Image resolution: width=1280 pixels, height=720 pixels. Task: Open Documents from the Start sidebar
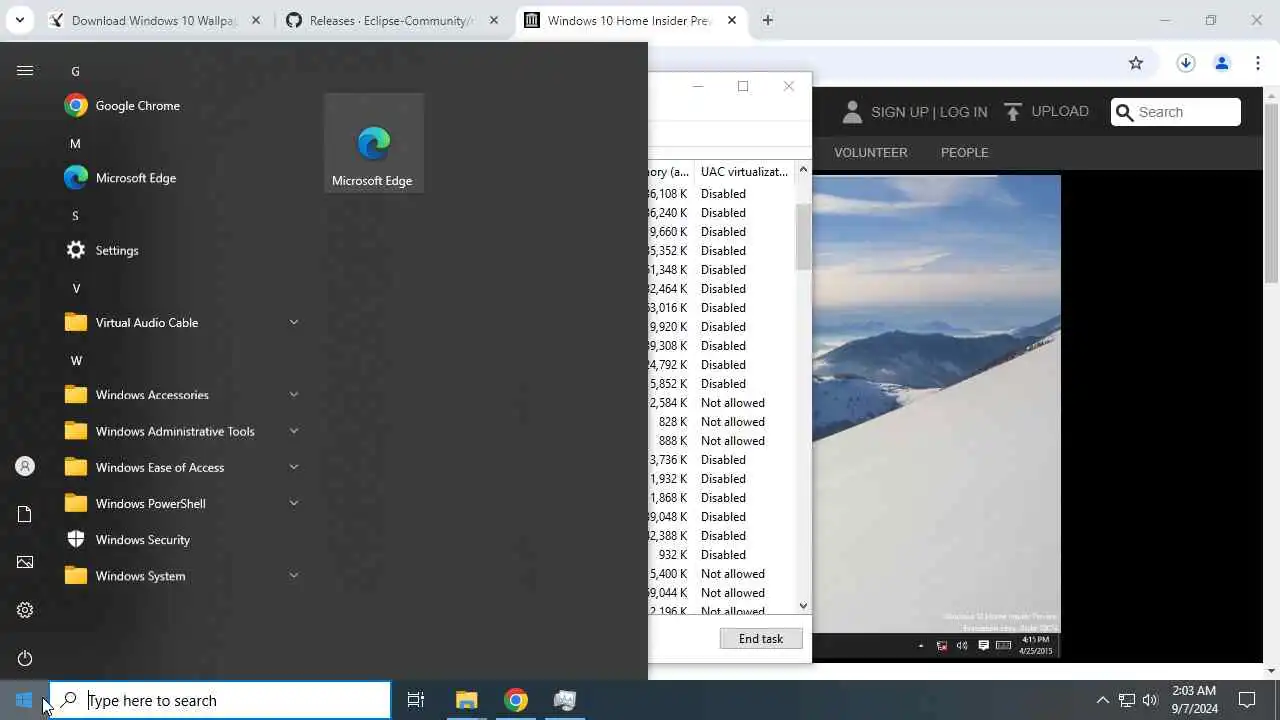coord(25,514)
